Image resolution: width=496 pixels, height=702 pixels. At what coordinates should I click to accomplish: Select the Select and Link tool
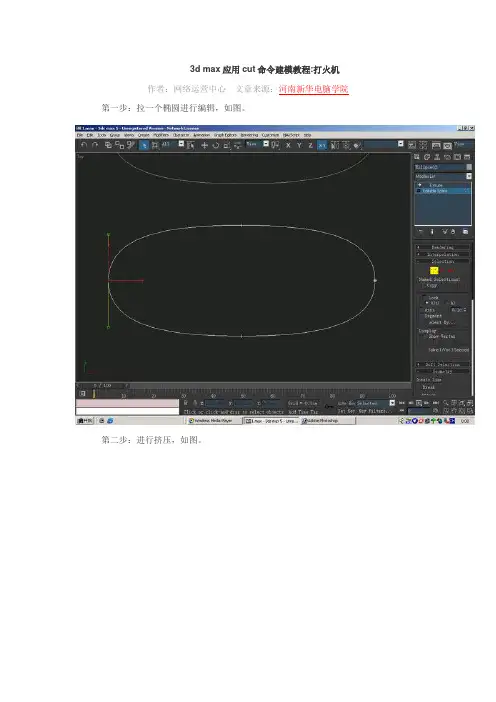[108, 145]
